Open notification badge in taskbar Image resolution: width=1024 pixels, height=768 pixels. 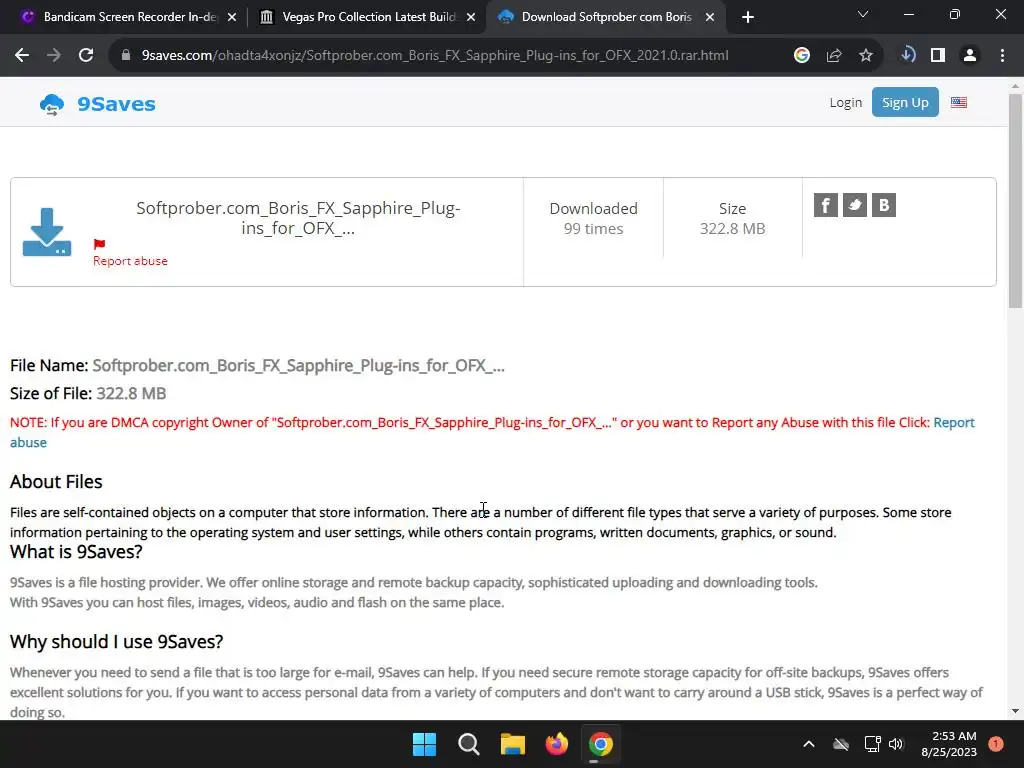click(996, 744)
